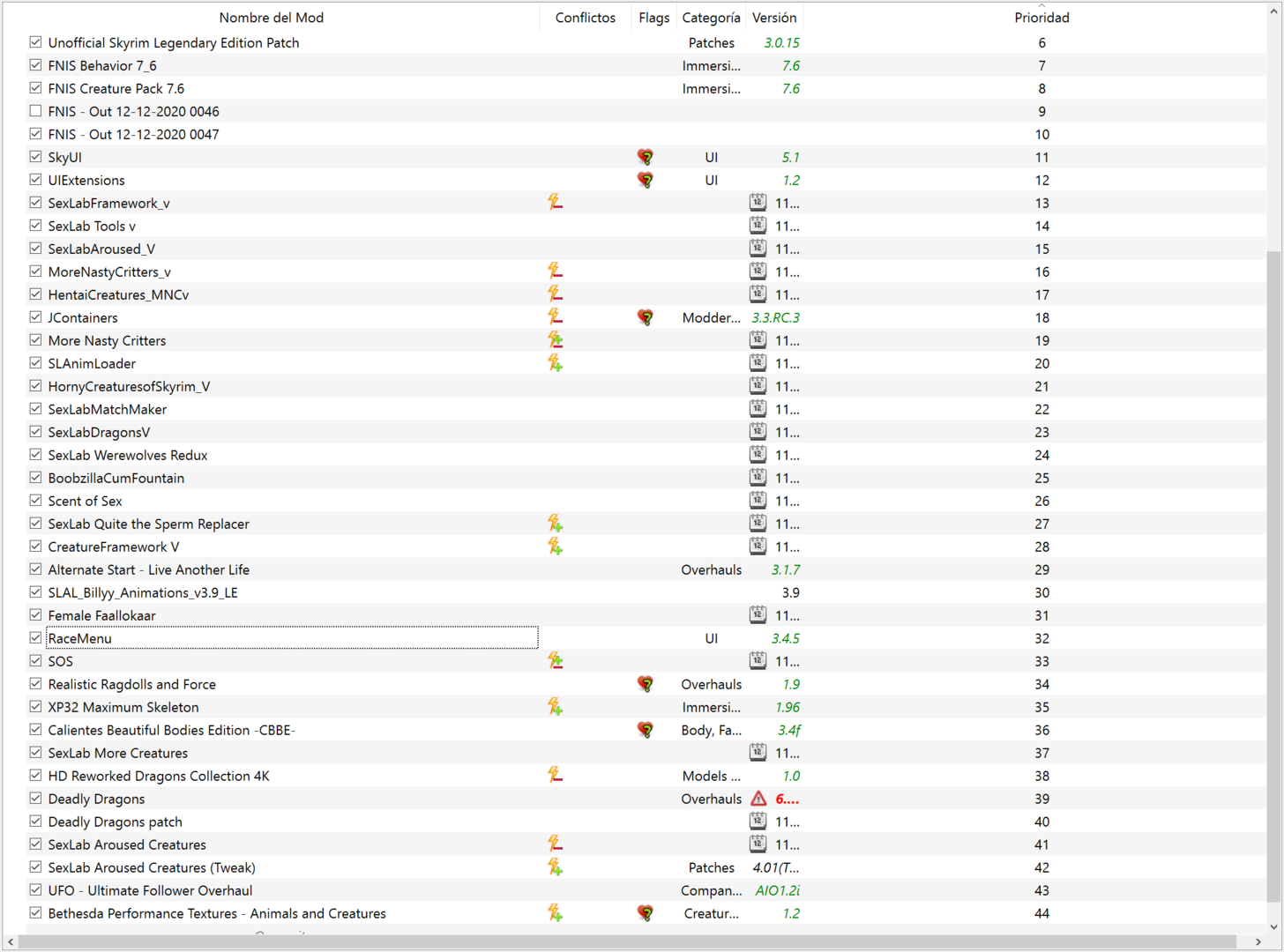Toggle SkyUI mod checkbox
Viewport: 1284px width, 952px height.
35,157
